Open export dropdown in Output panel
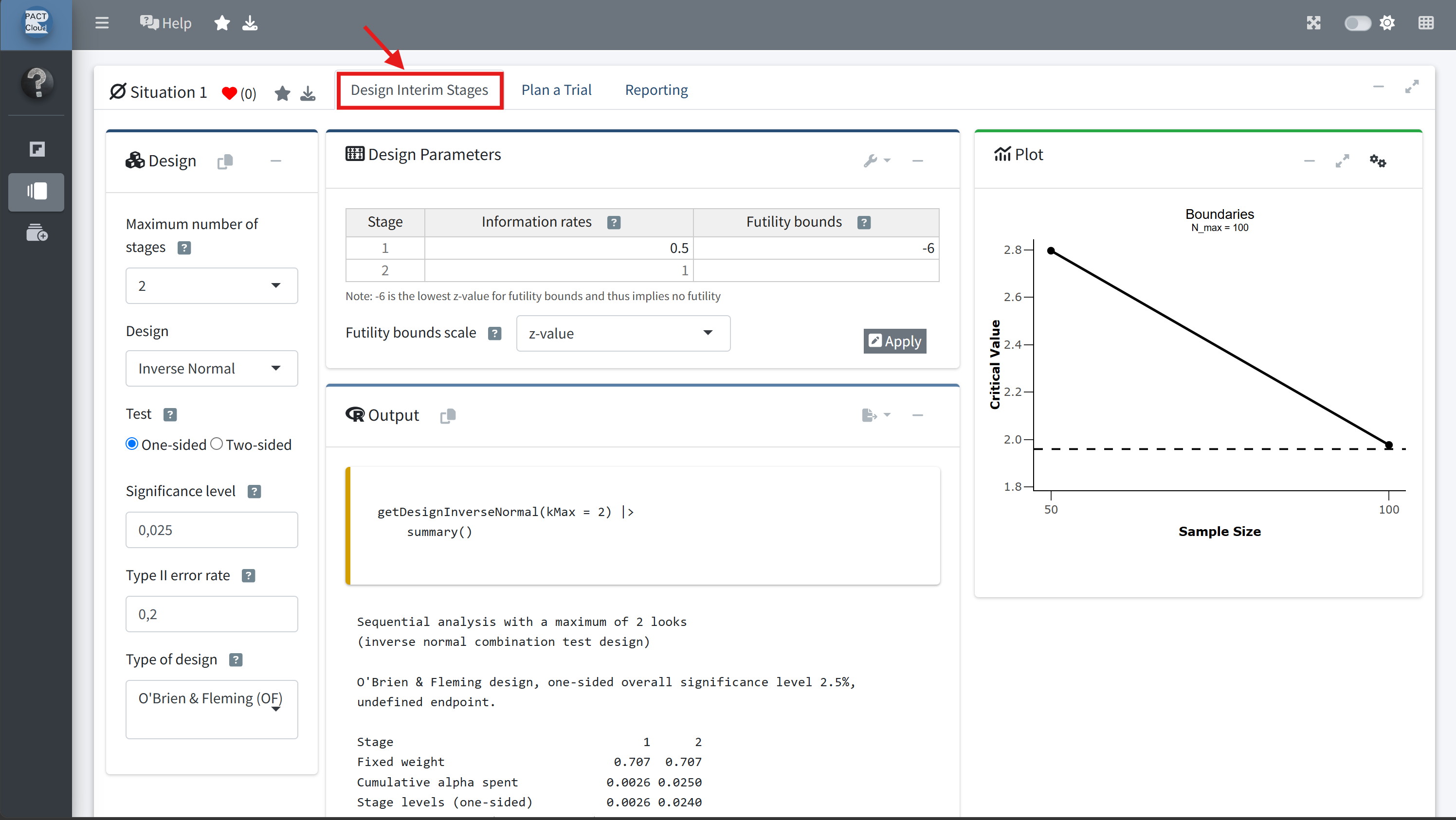1456x820 pixels. 876,415
